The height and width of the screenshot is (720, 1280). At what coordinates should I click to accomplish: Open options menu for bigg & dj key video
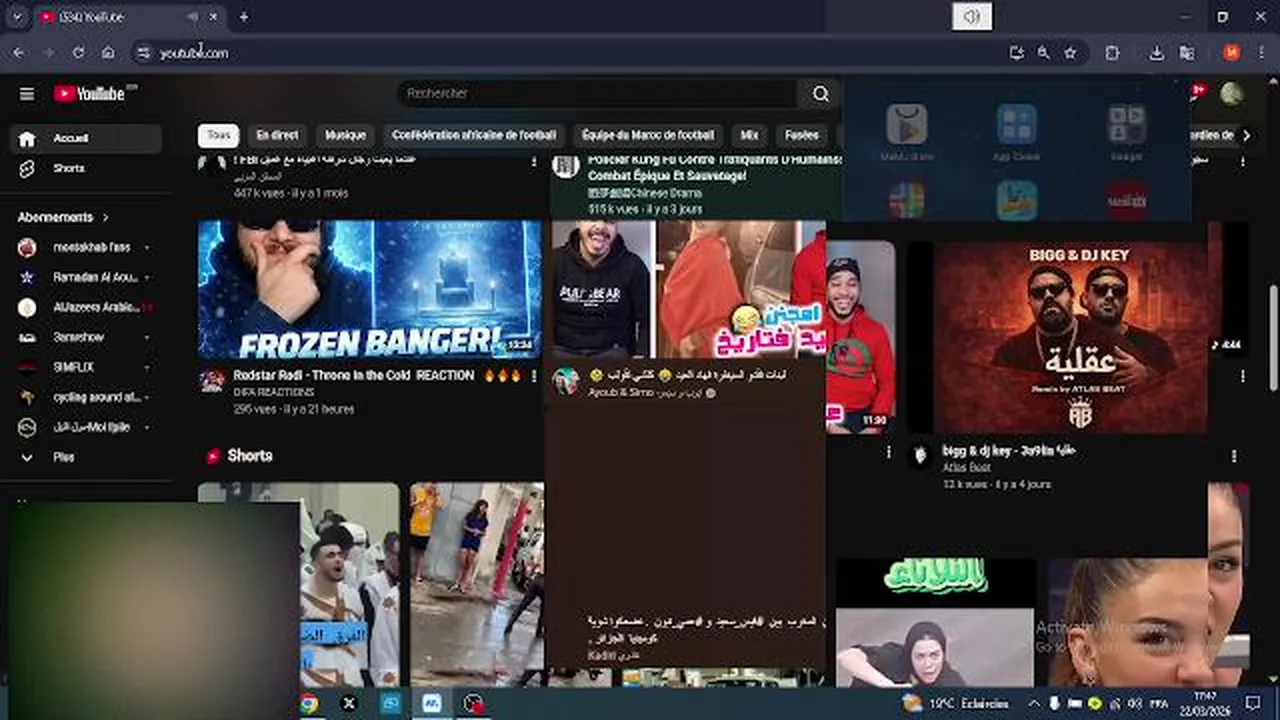click(x=1234, y=456)
